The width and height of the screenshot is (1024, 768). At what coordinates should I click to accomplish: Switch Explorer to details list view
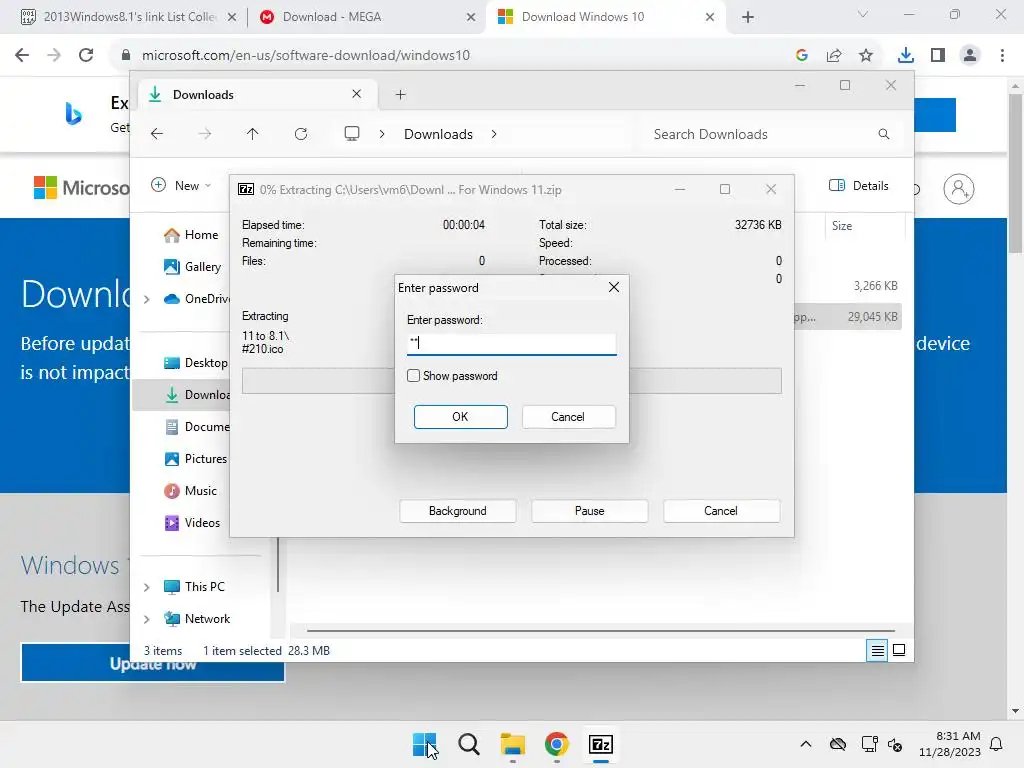[877, 650]
